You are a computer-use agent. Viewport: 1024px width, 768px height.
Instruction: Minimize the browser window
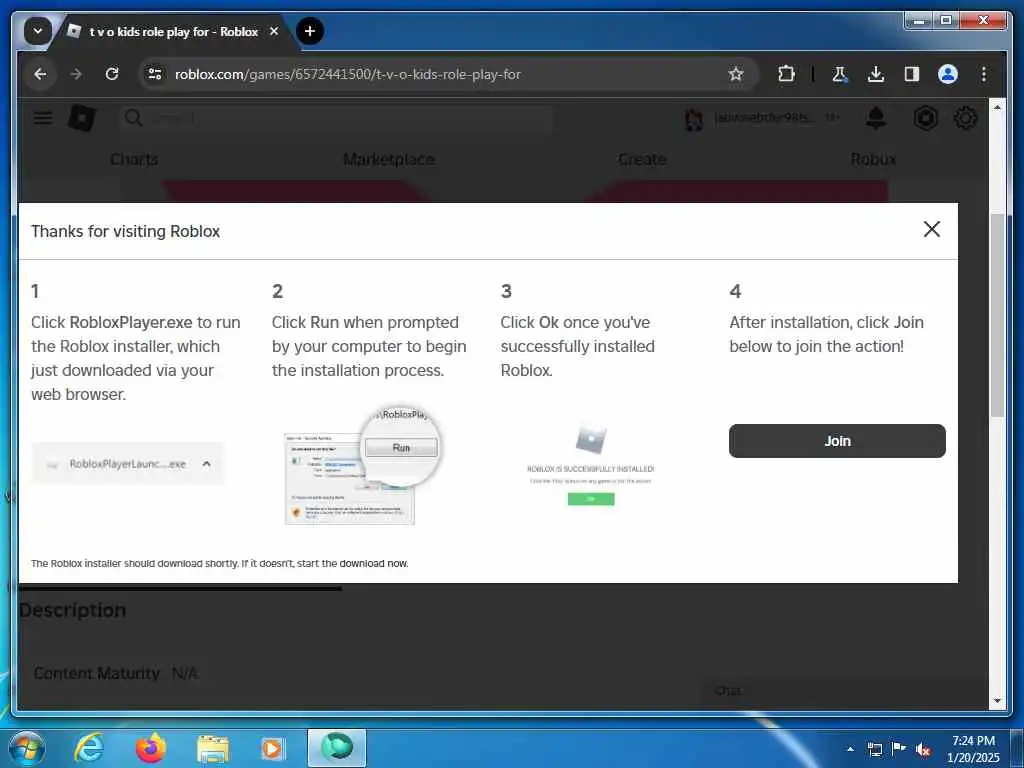(919, 22)
